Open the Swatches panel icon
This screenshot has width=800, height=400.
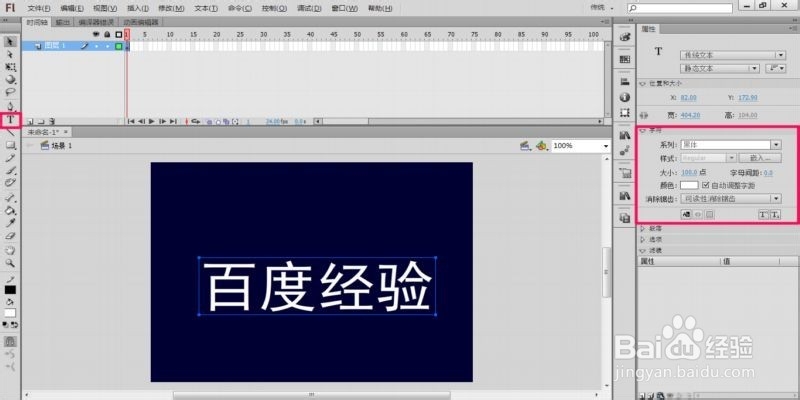[624, 59]
